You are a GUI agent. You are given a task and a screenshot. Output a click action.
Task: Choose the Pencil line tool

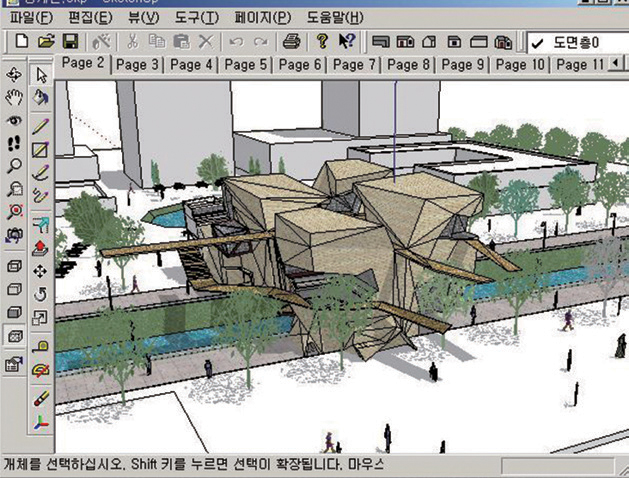point(41,126)
